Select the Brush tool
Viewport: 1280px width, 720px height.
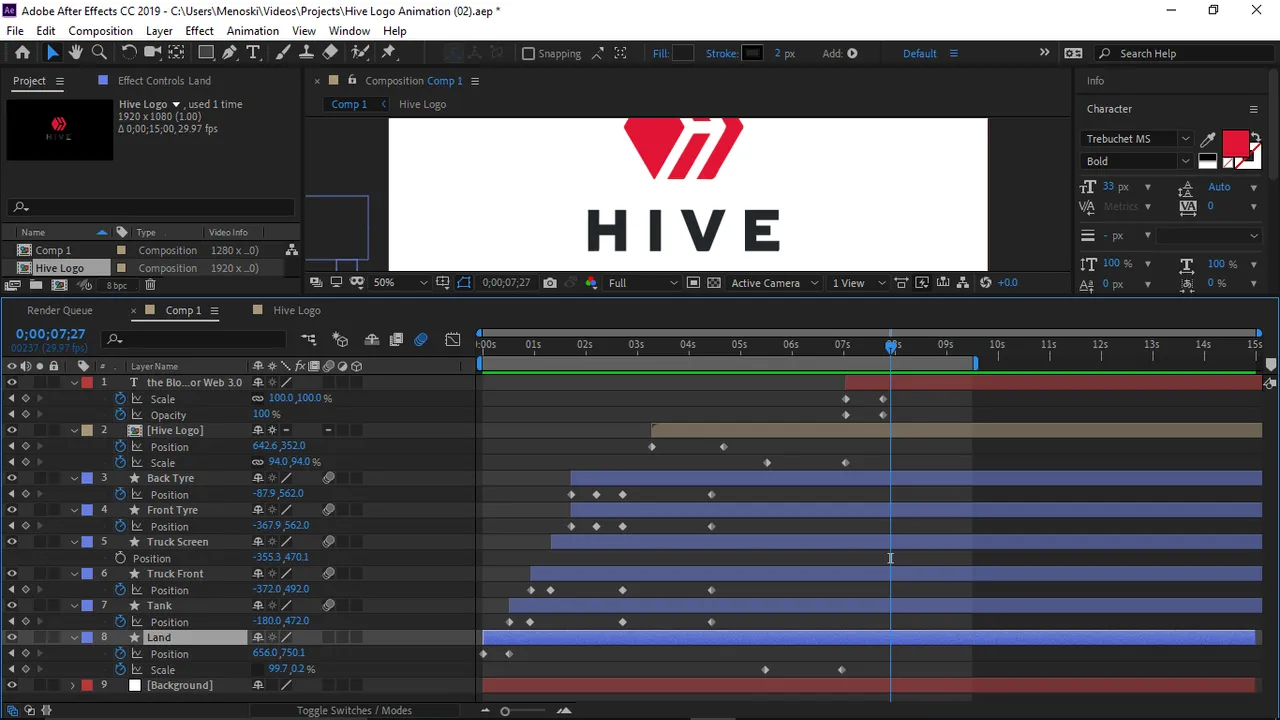pyautogui.click(x=283, y=53)
